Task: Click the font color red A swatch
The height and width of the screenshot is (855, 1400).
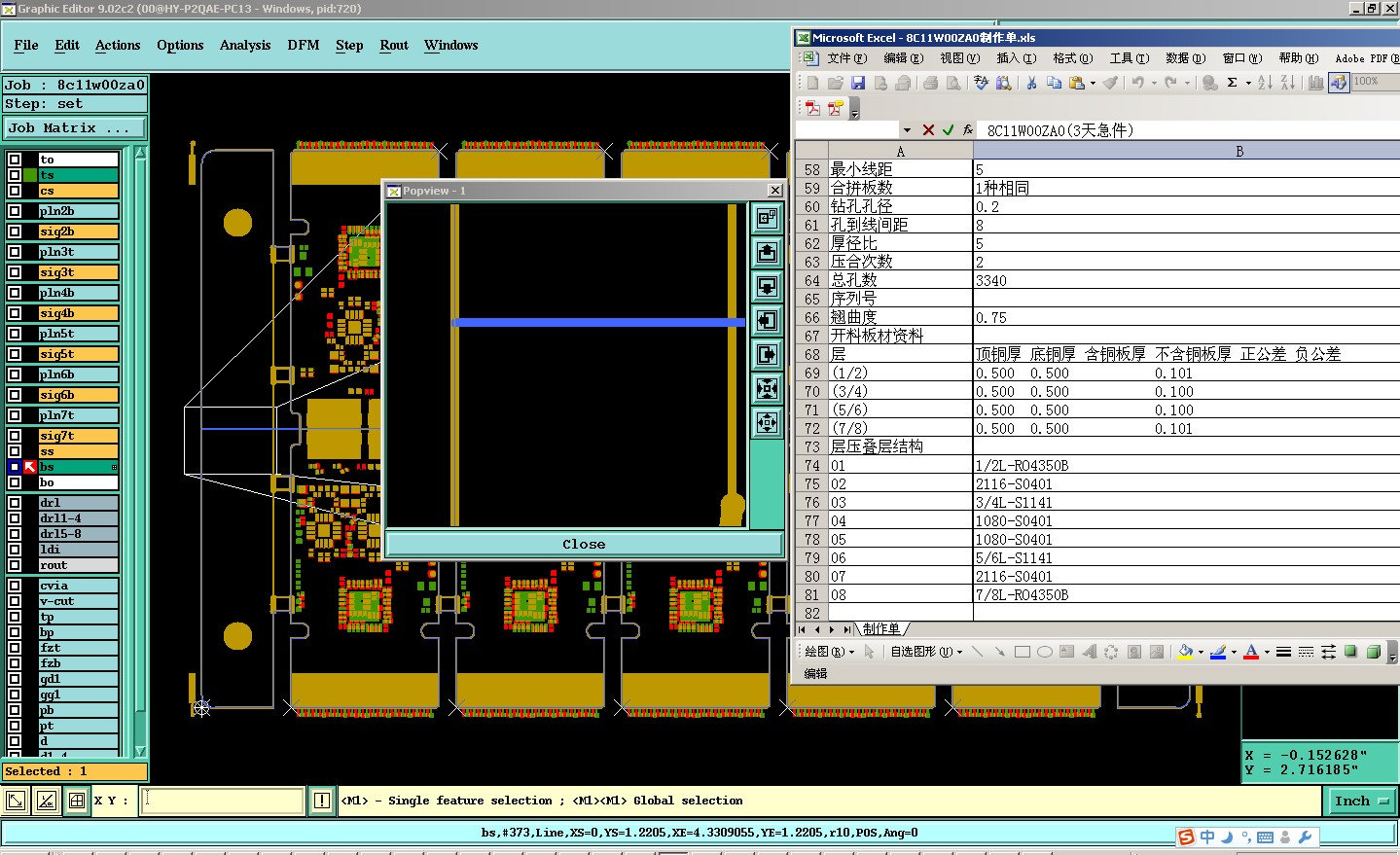Action: [1251, 652]
